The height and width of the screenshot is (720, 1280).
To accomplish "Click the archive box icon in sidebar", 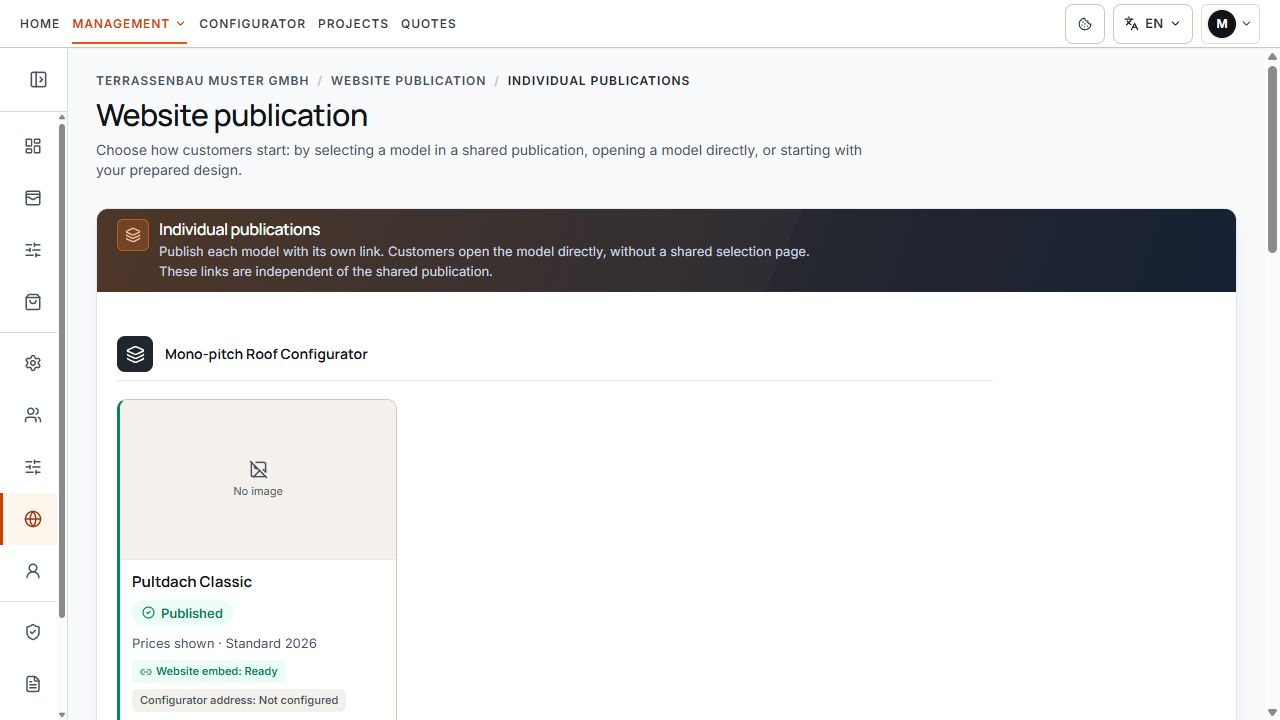I will click(x=33, y=198).
